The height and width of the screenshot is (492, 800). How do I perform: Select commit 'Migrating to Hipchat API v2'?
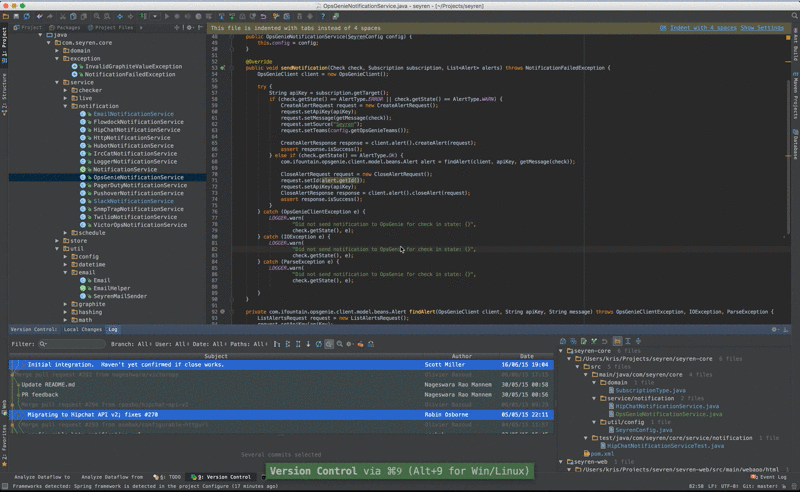282,414
